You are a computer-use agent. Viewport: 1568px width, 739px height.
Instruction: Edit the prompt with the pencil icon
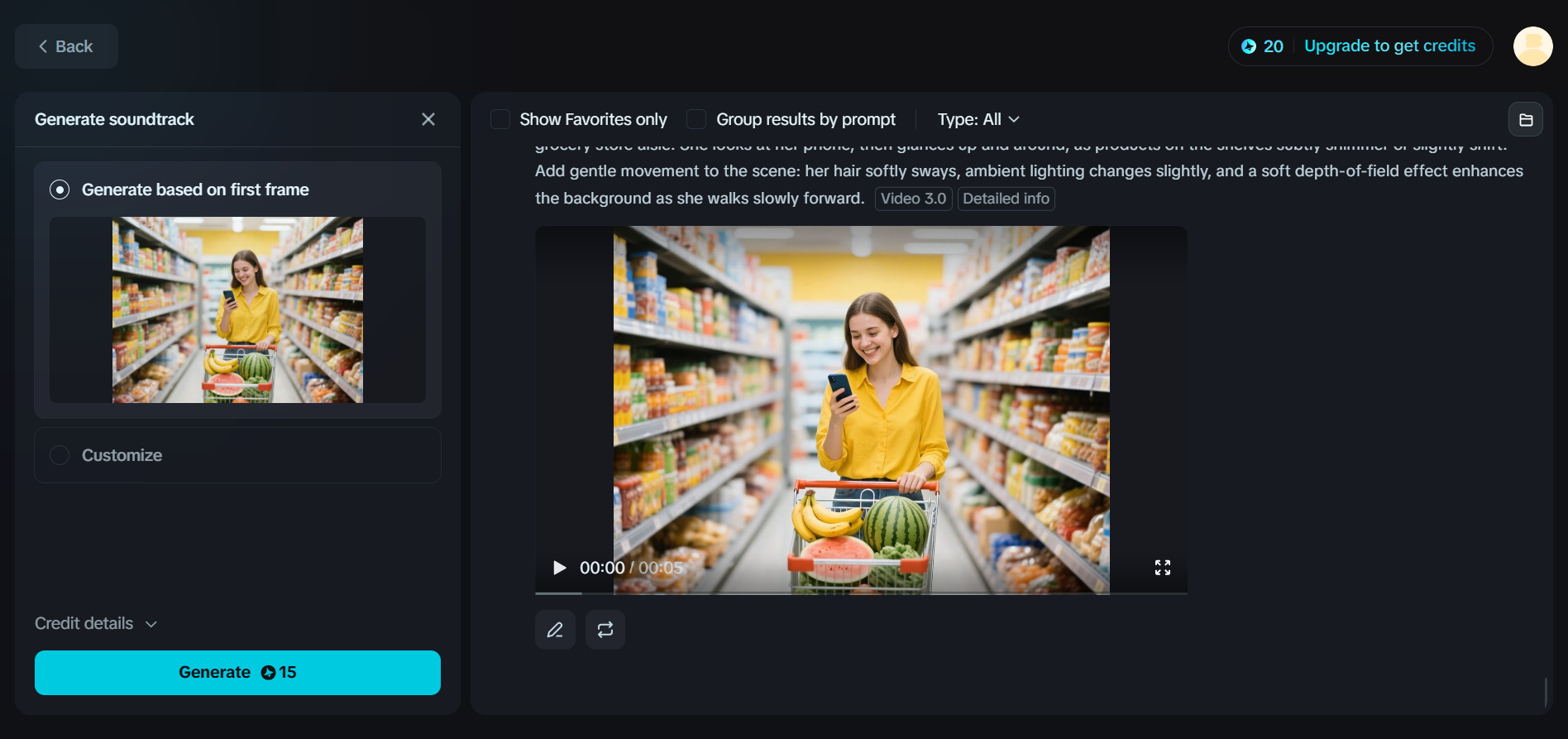click(555, 630)
